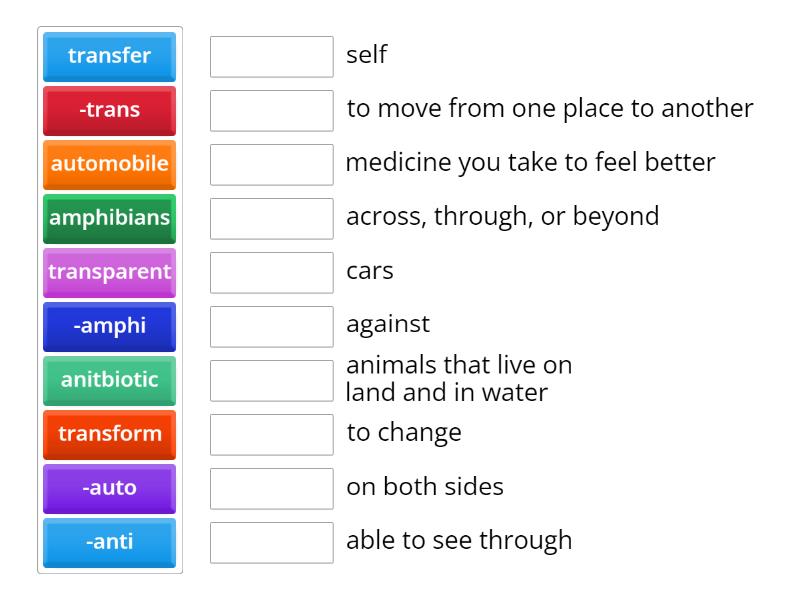Click the box beside 'animals that live on land and in water'
This screenshot has width=800, height=600.
coord(271,381)
